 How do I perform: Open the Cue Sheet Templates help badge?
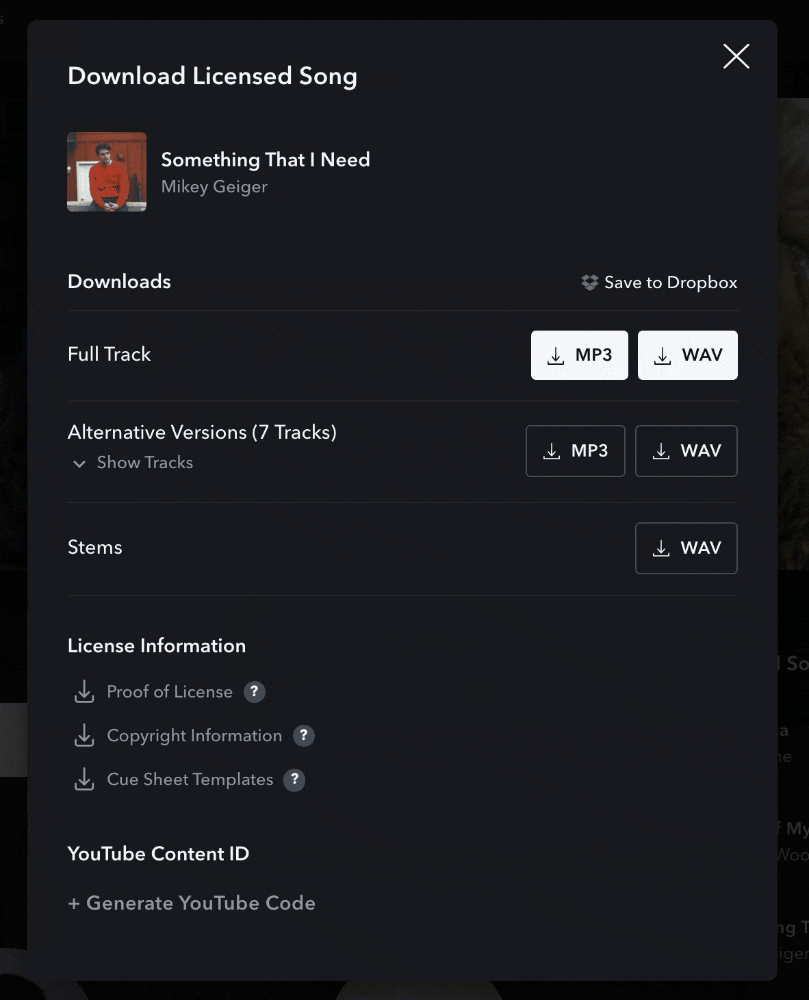tap(294, 779)
